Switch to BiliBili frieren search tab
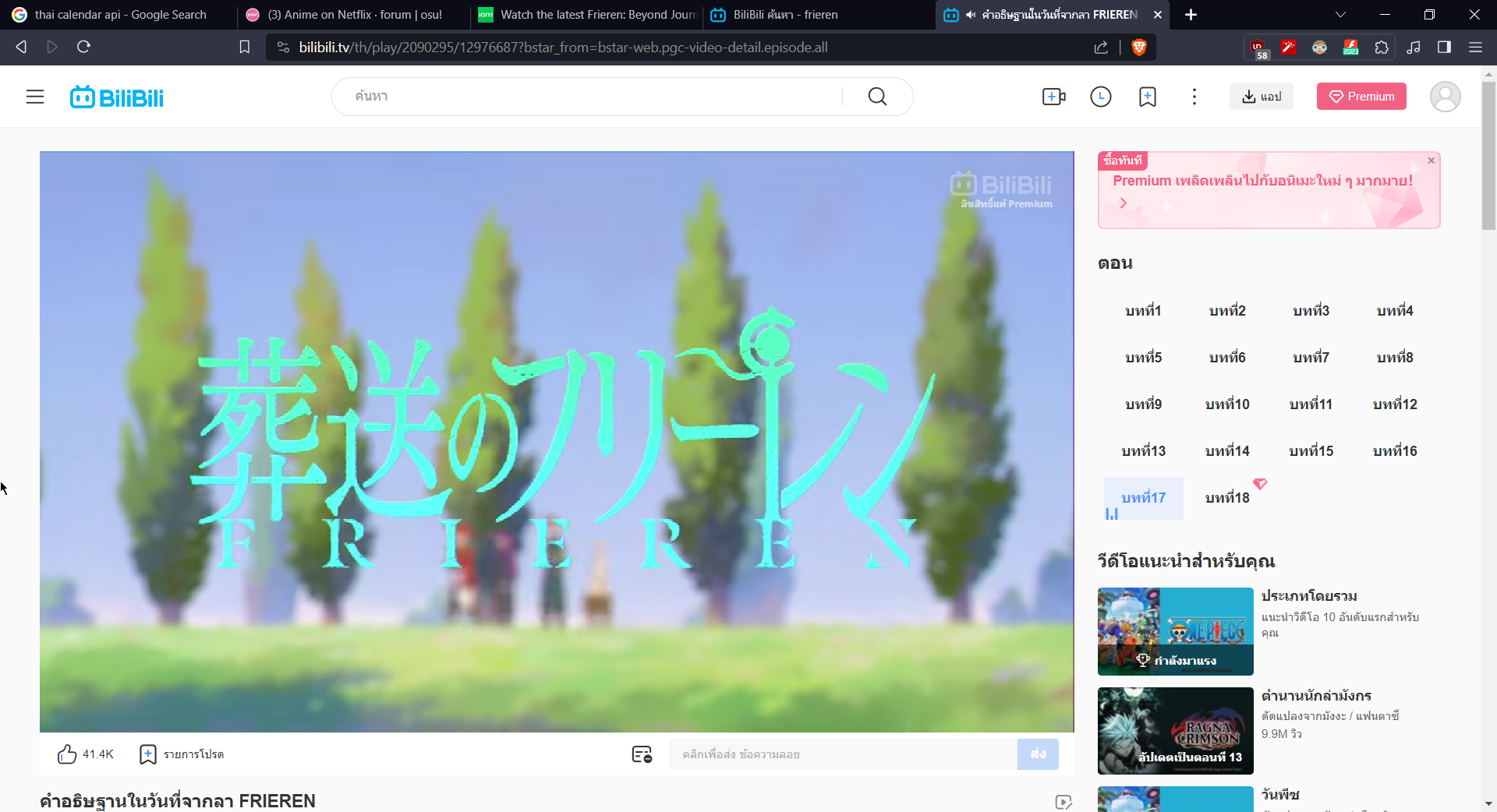This screenshot has width=1497, height=812. tap(819, 15)
